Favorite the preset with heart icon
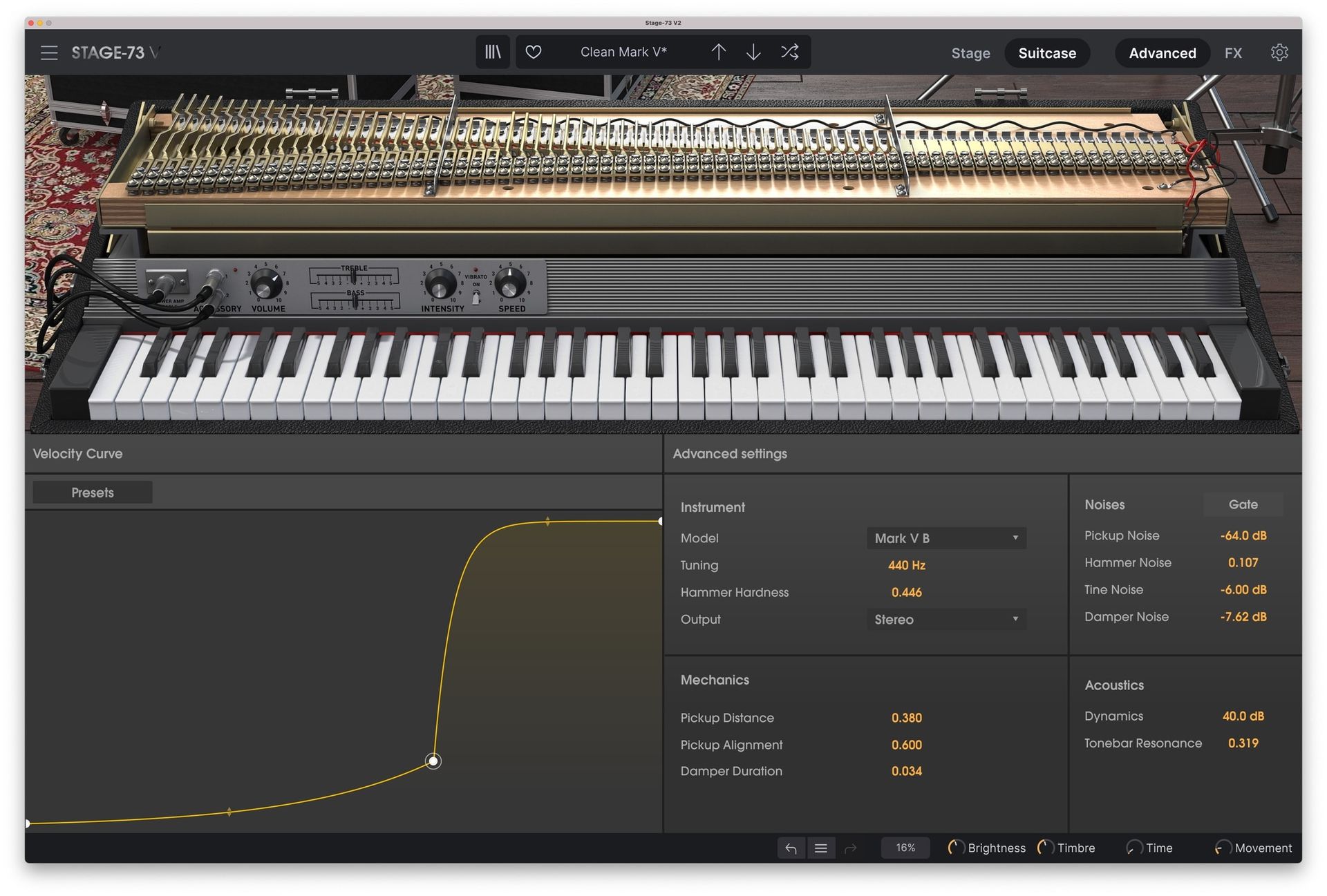This screenshot has height=896, width=1327. click(x=533, y=52)
